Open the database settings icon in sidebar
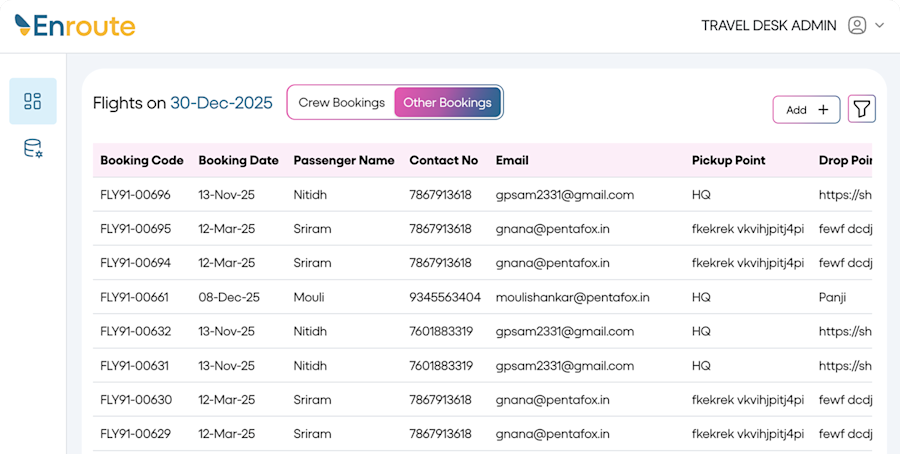This screenshot has width=900, height=454. (x=33, y=148)
